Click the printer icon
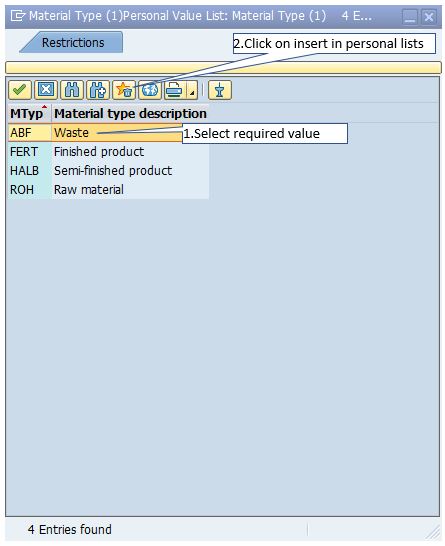The image size is (445, 546). (175, 90)
